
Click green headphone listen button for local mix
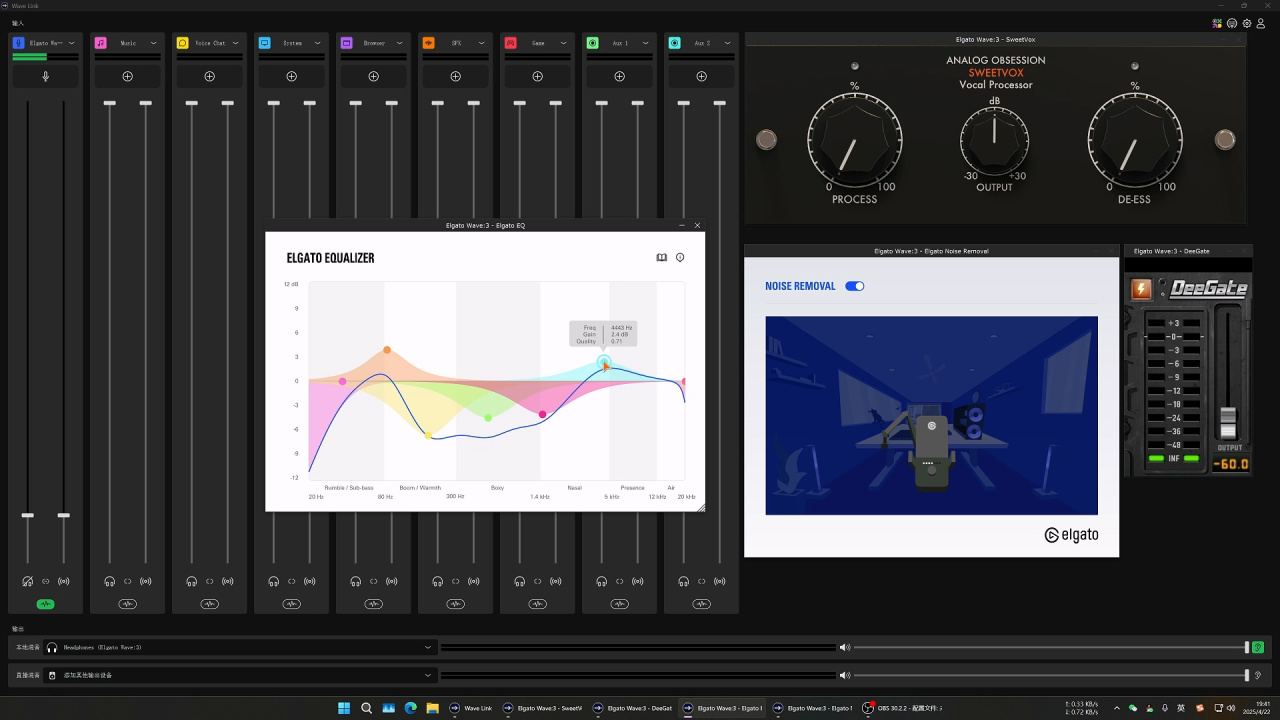coord(1258,647)
